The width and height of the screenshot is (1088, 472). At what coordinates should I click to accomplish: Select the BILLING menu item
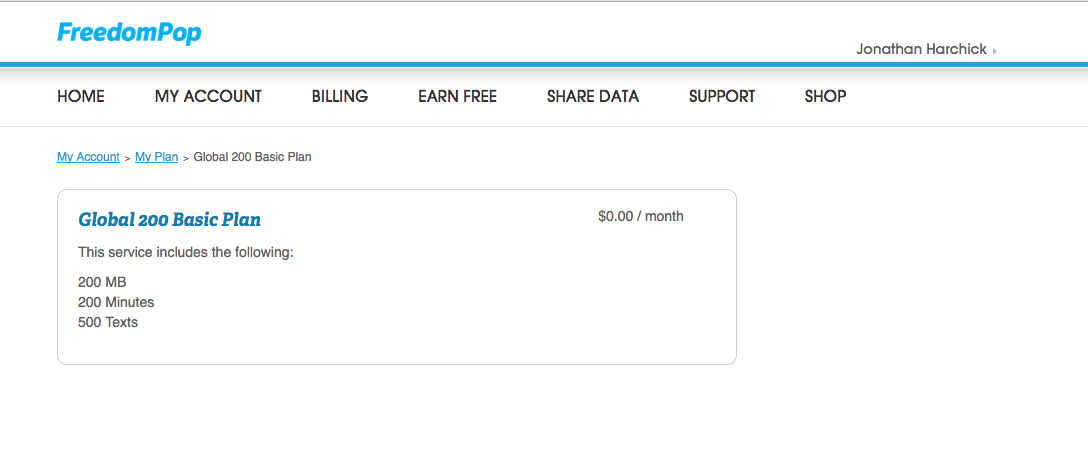(340, 96)
